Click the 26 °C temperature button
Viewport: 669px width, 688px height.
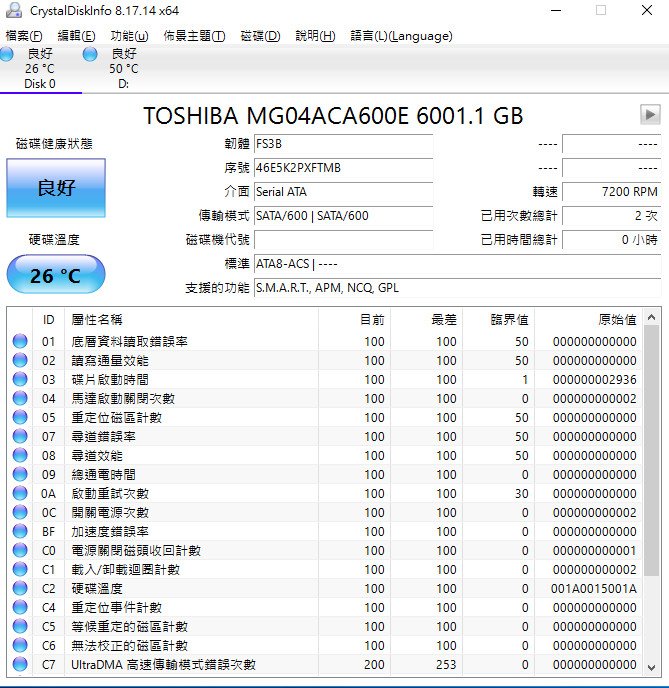(56, 274)
